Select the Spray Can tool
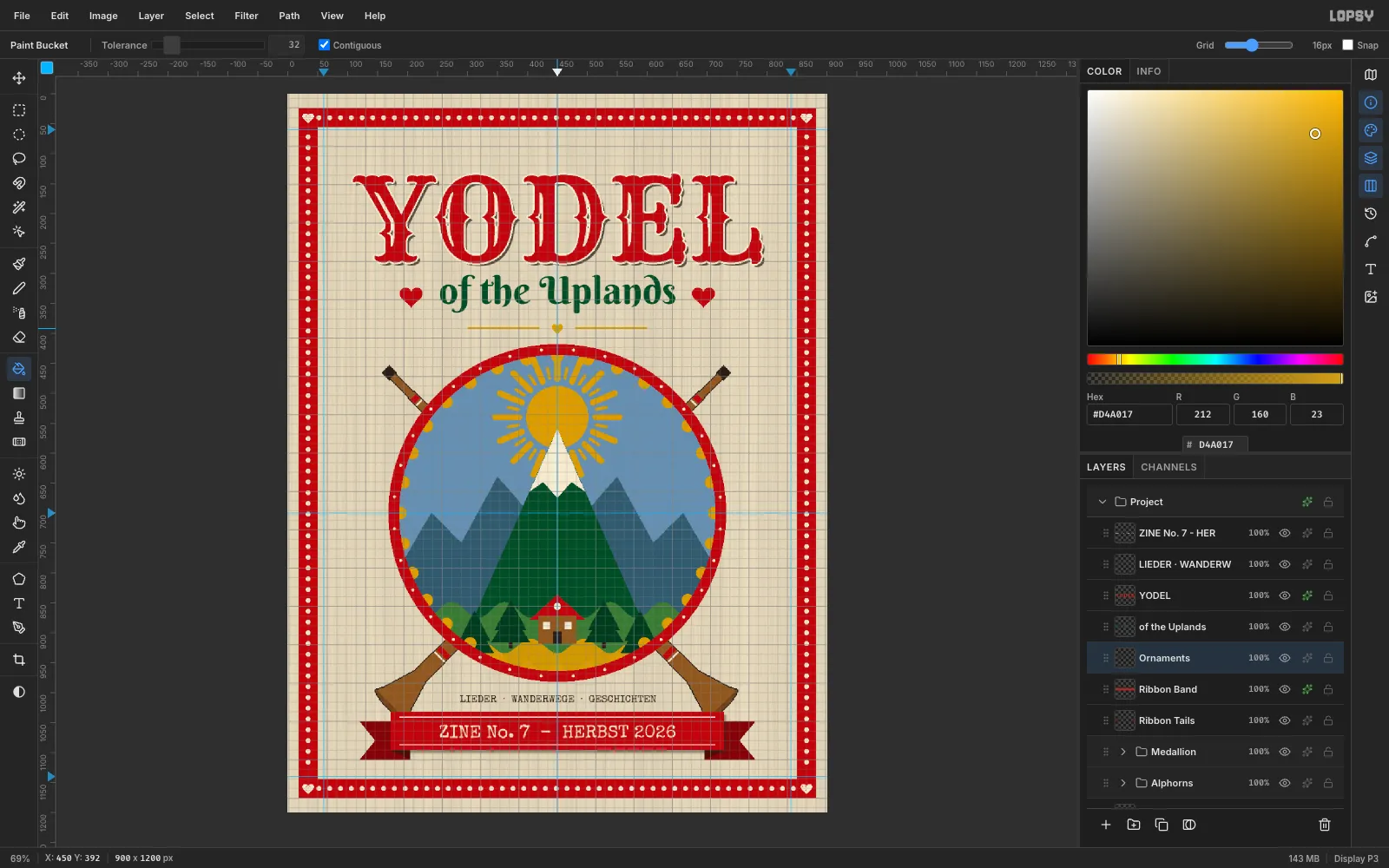The width and height of the screenshot is (1389, 868). (19, 312)
